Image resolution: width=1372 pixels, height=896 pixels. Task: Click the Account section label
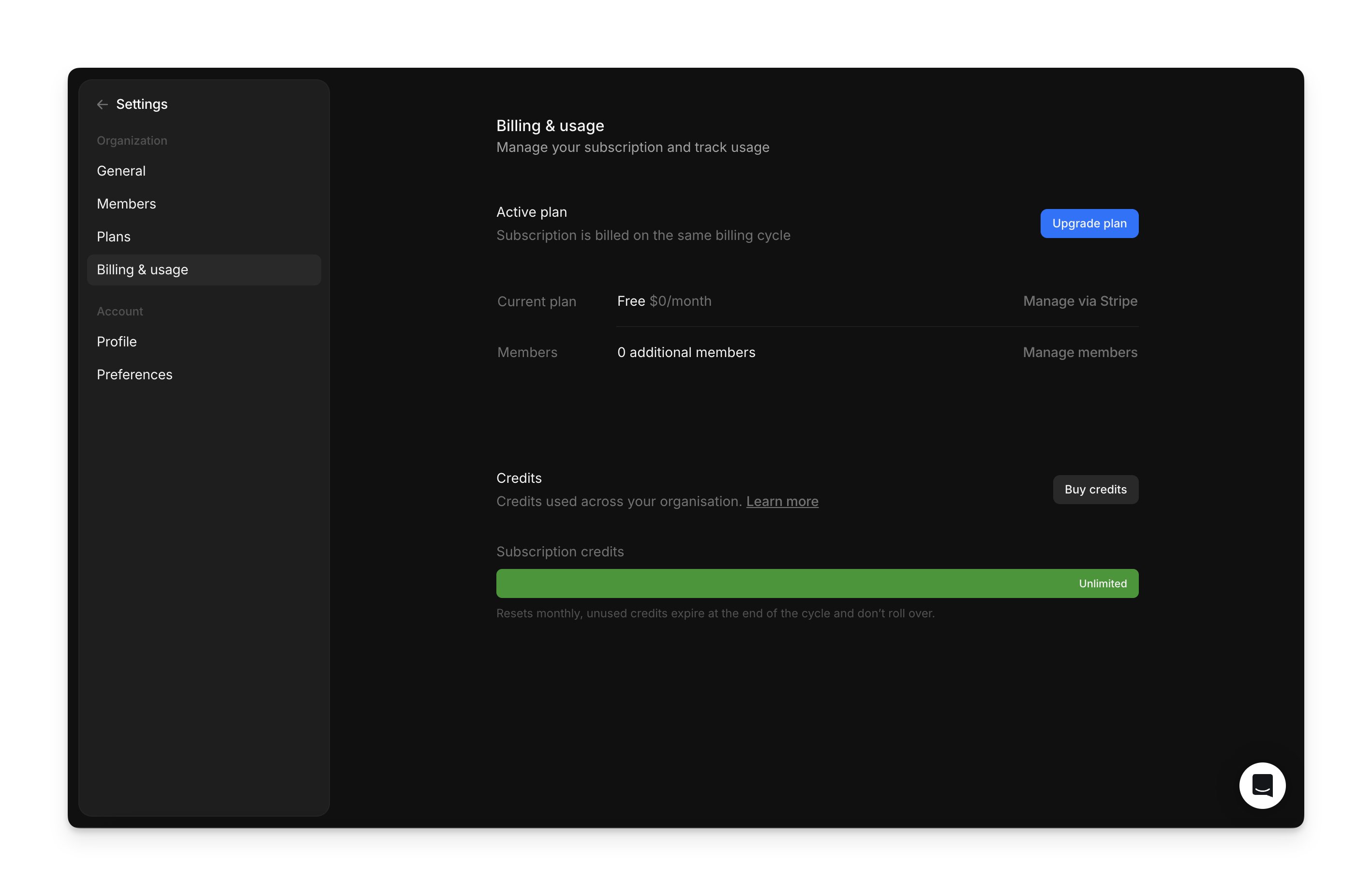(x=120, y=311)
